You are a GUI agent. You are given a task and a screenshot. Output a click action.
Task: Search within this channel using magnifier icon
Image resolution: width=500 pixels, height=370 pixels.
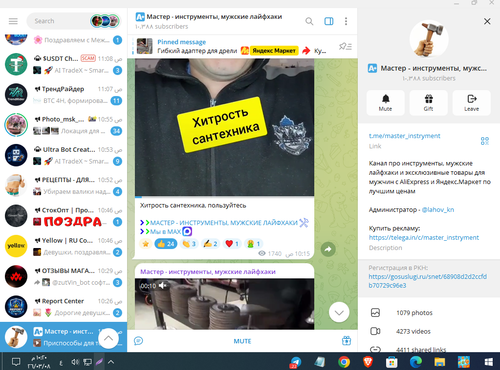click(x=309, y=21)
